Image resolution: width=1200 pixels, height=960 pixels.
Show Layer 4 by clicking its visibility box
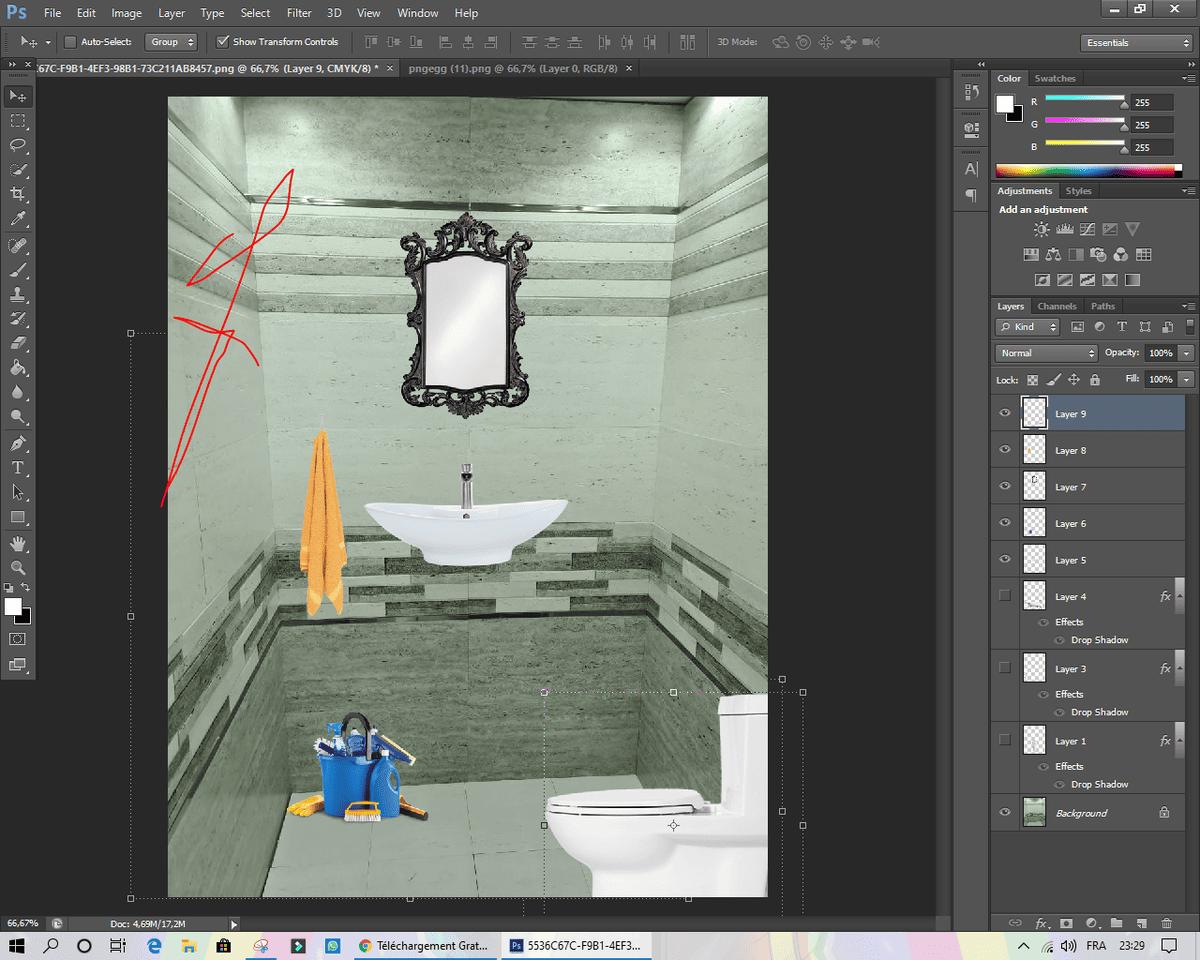click(1005, 596)
